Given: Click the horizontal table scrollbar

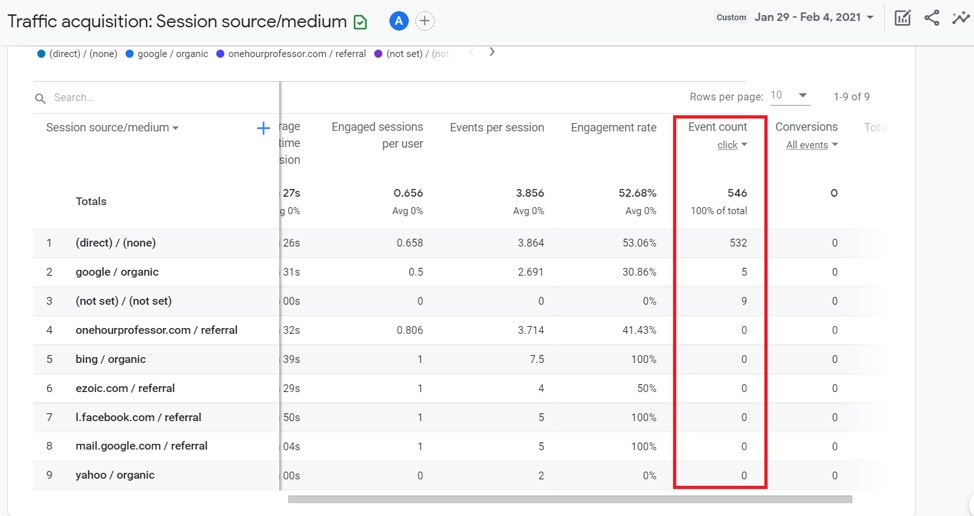Looking at the screenshot, I should (x=570, y=499).
